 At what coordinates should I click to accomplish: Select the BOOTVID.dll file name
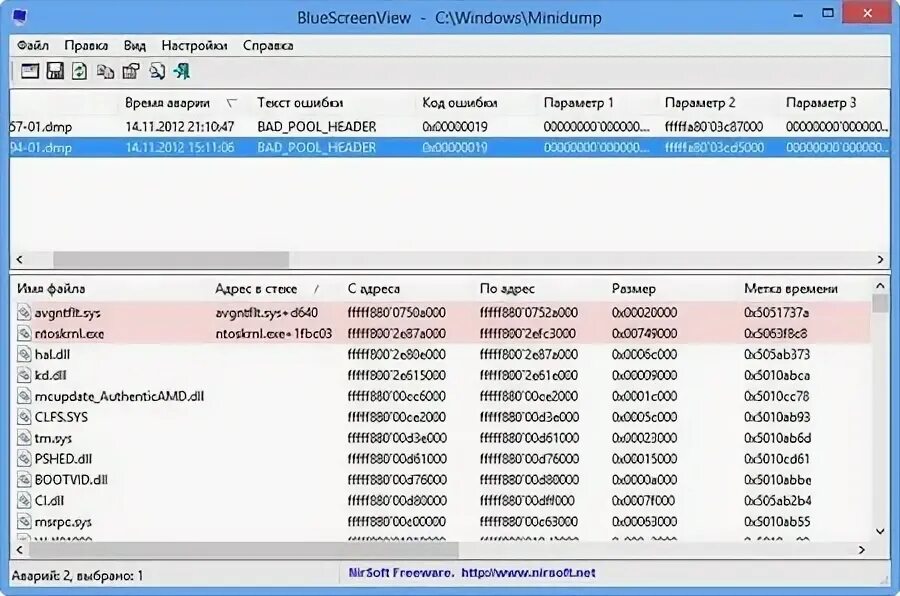point(71,479)
